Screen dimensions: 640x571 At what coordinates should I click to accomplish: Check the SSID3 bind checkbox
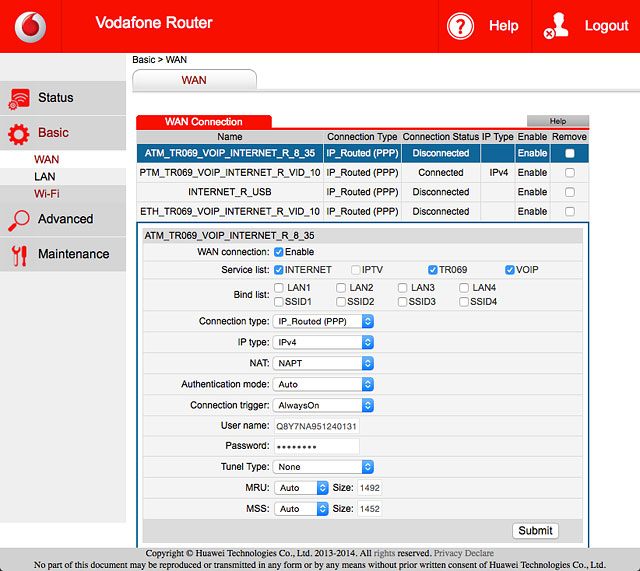tap(402, 302)
